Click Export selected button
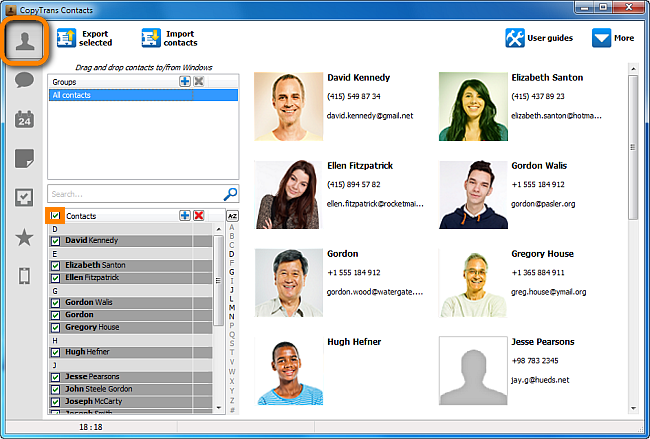 [x=85, y=38]
